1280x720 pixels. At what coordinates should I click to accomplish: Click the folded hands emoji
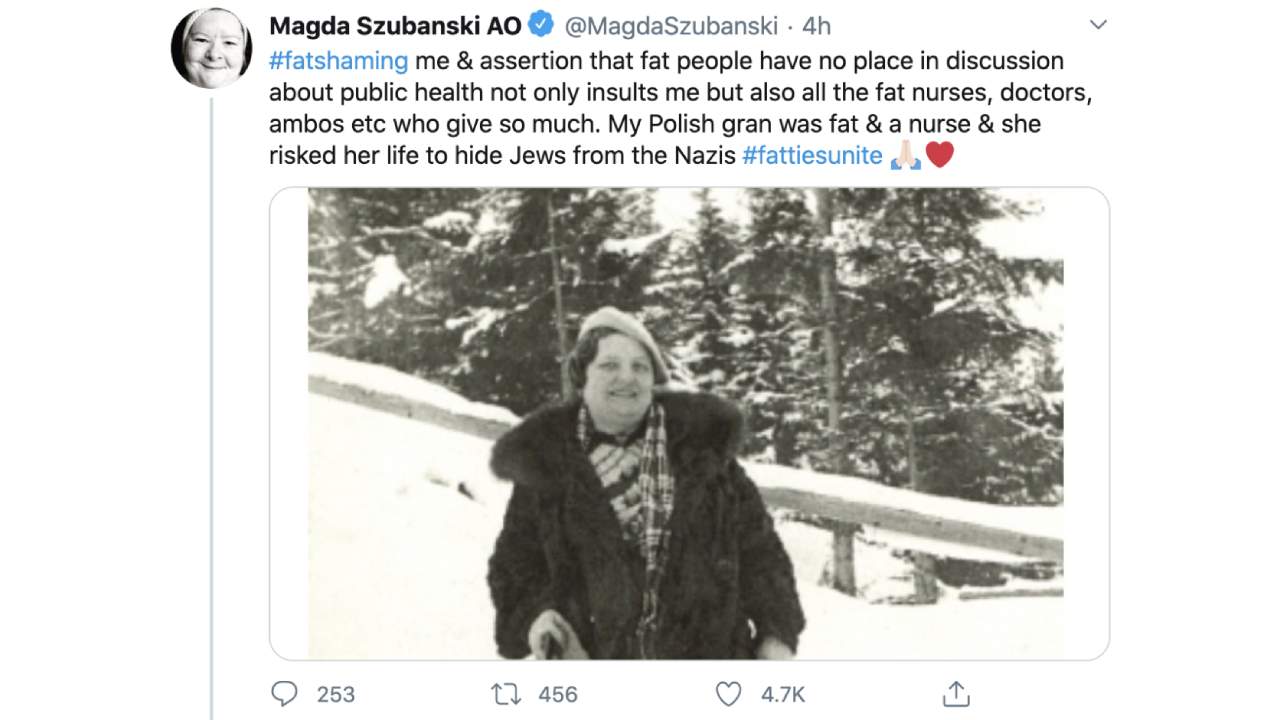905,155
